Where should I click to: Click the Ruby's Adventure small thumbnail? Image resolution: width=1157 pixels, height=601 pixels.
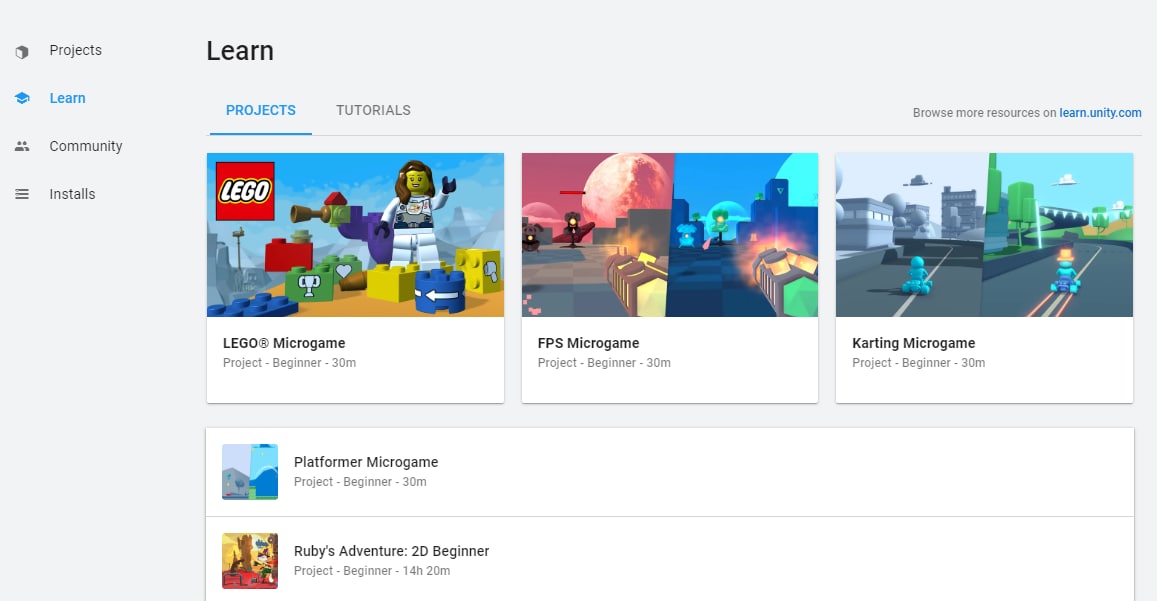point(250,561)
